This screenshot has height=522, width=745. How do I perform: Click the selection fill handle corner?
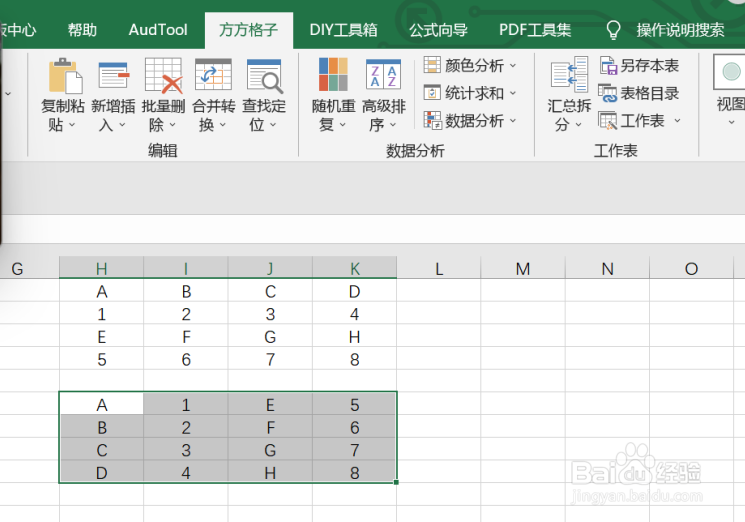point(396,482)
